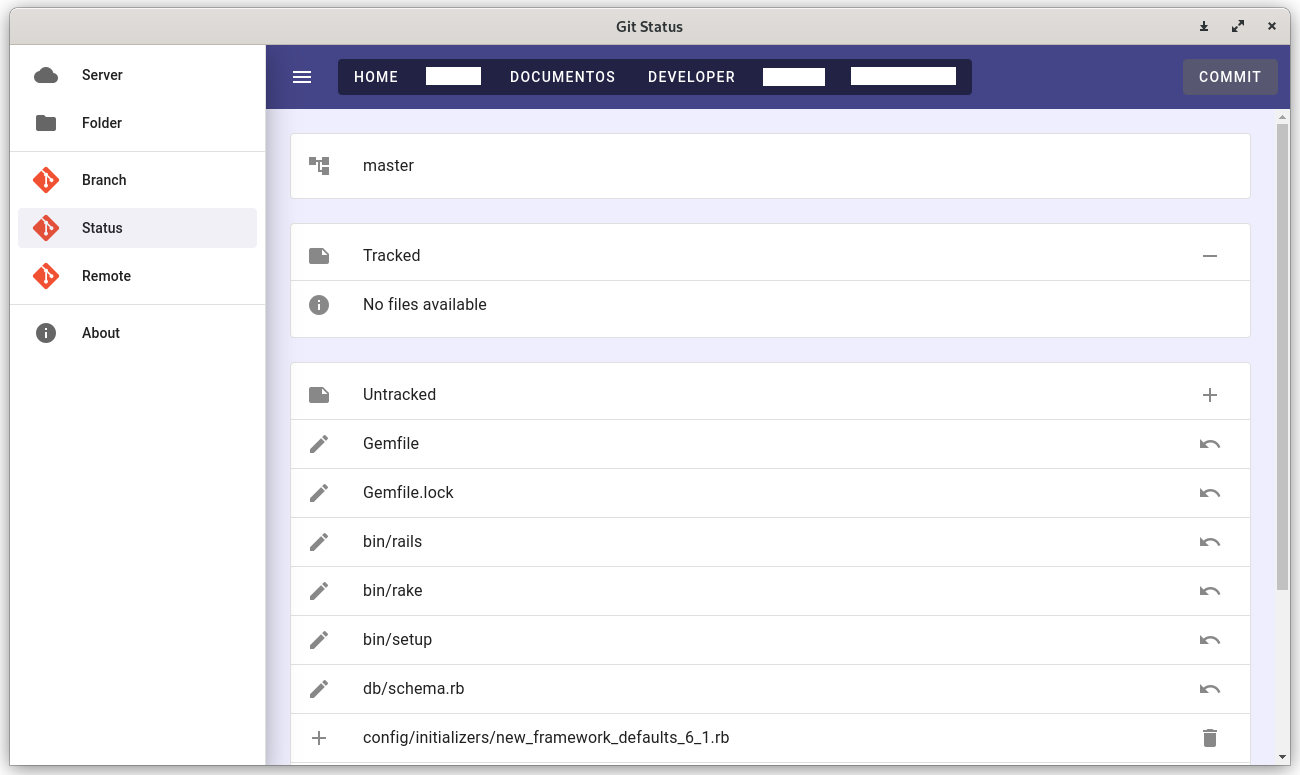Screen dimensions: 1300x775
Task: Select DOCUMENTOS in the breadcrumb bar
Action: click(x=562, y=76)
